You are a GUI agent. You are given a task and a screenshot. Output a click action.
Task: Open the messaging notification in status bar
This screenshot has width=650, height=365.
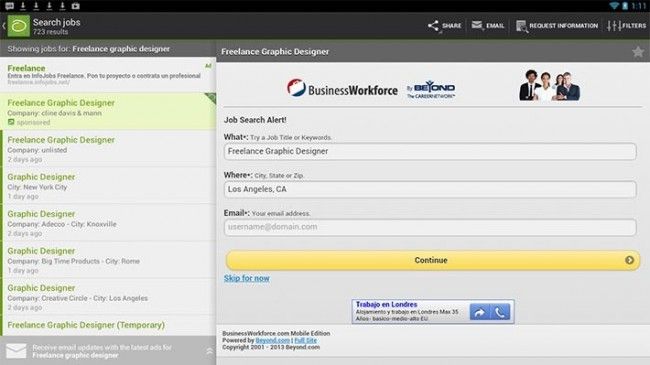coord(10,6)
